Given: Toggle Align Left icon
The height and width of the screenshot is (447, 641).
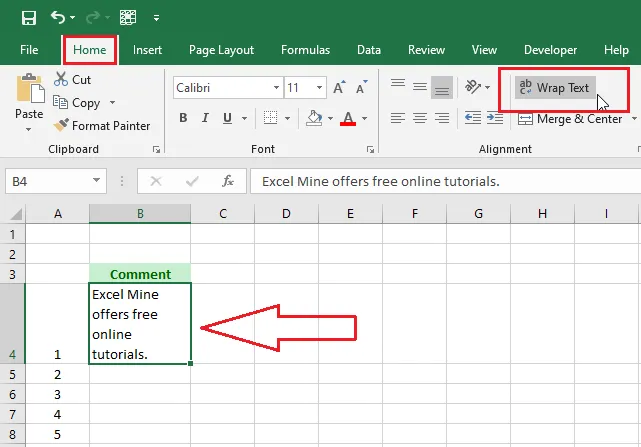Looking at the screenshot, I should [x=398, y=118].
